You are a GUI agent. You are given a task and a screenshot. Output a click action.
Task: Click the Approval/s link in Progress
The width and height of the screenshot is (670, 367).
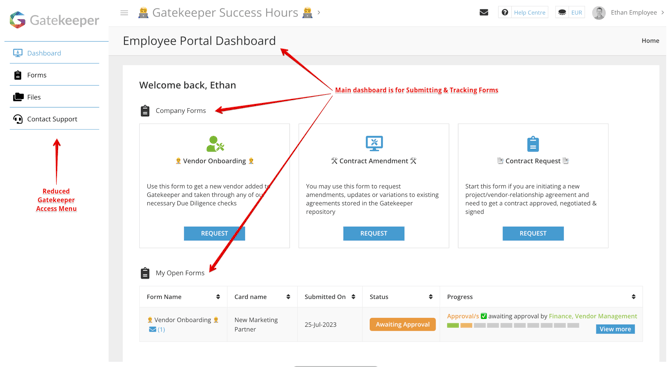[463, 316]
